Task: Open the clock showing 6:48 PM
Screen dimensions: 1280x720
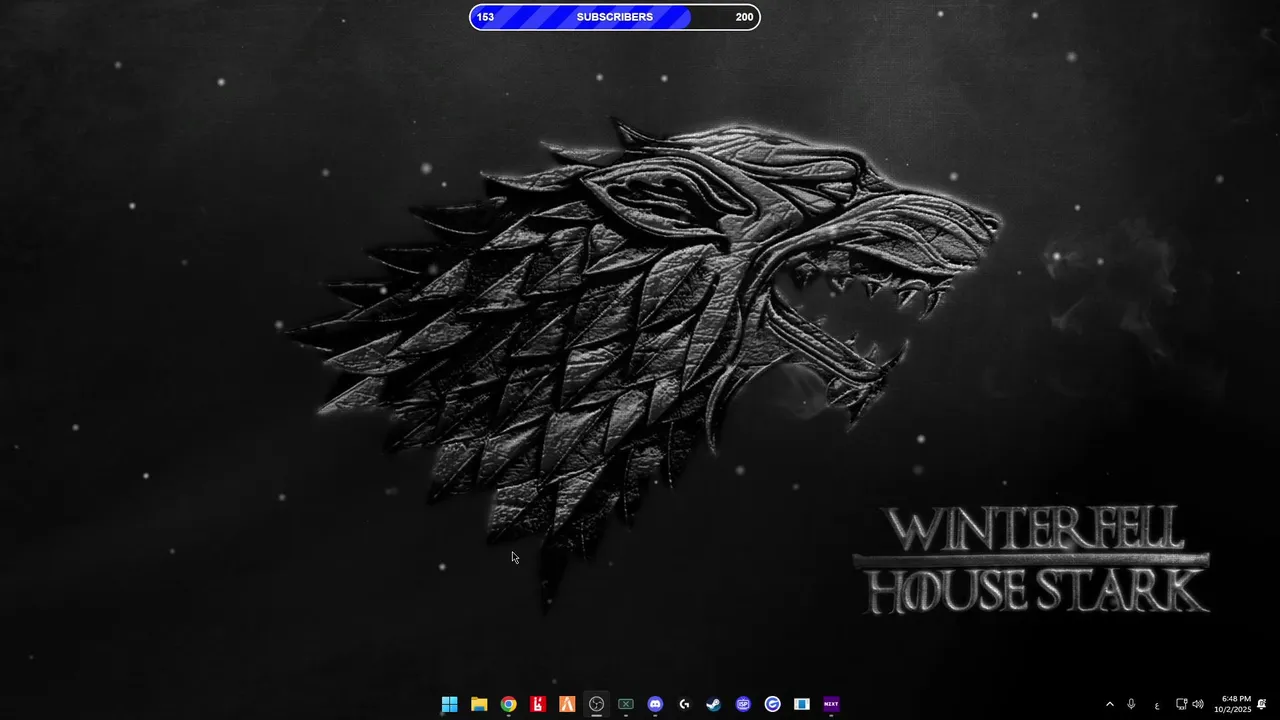Action: tap(1233, 704)
